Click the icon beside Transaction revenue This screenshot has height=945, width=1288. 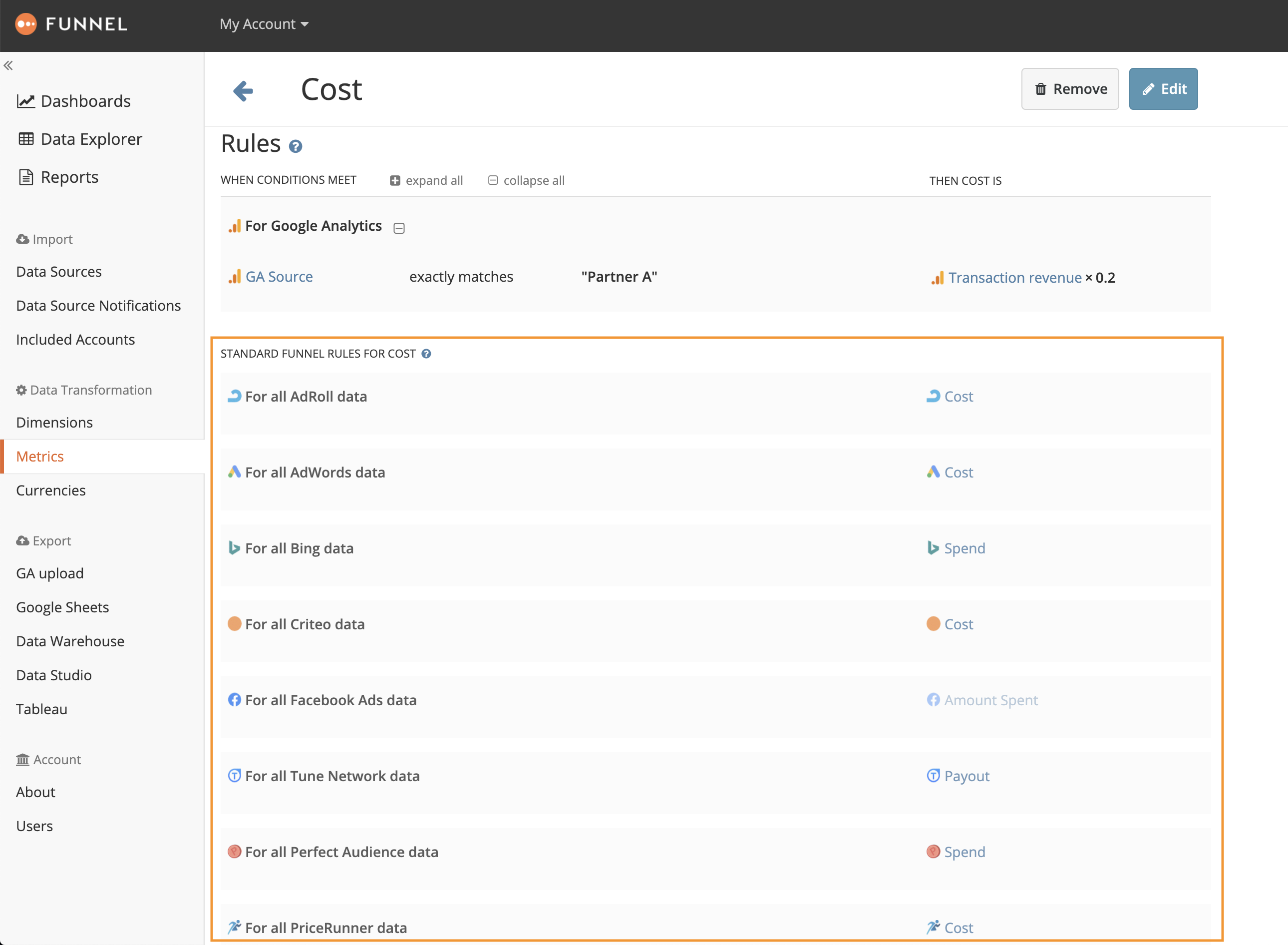938,278
